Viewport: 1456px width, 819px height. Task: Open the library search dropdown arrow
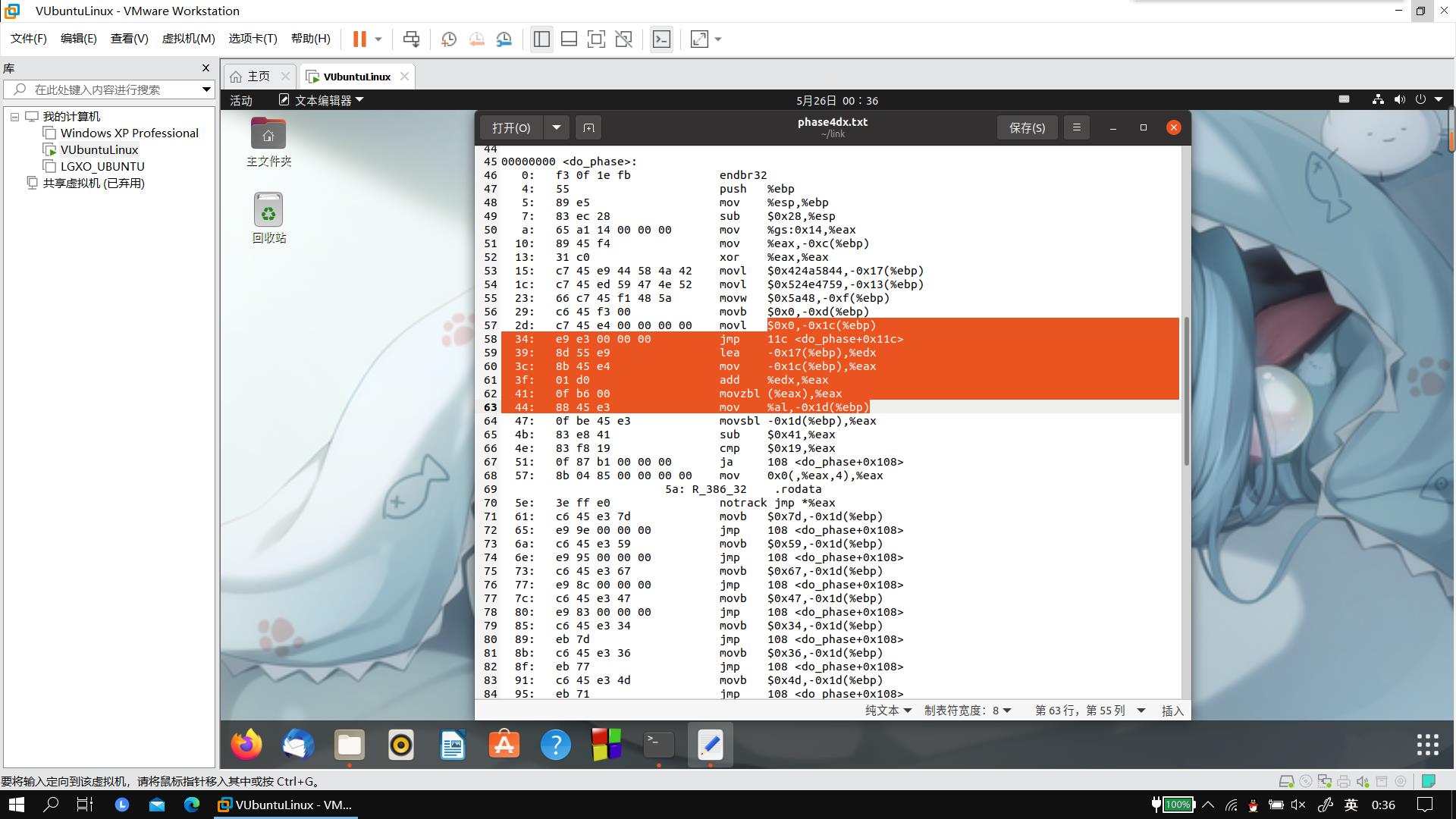click(206, 89)
